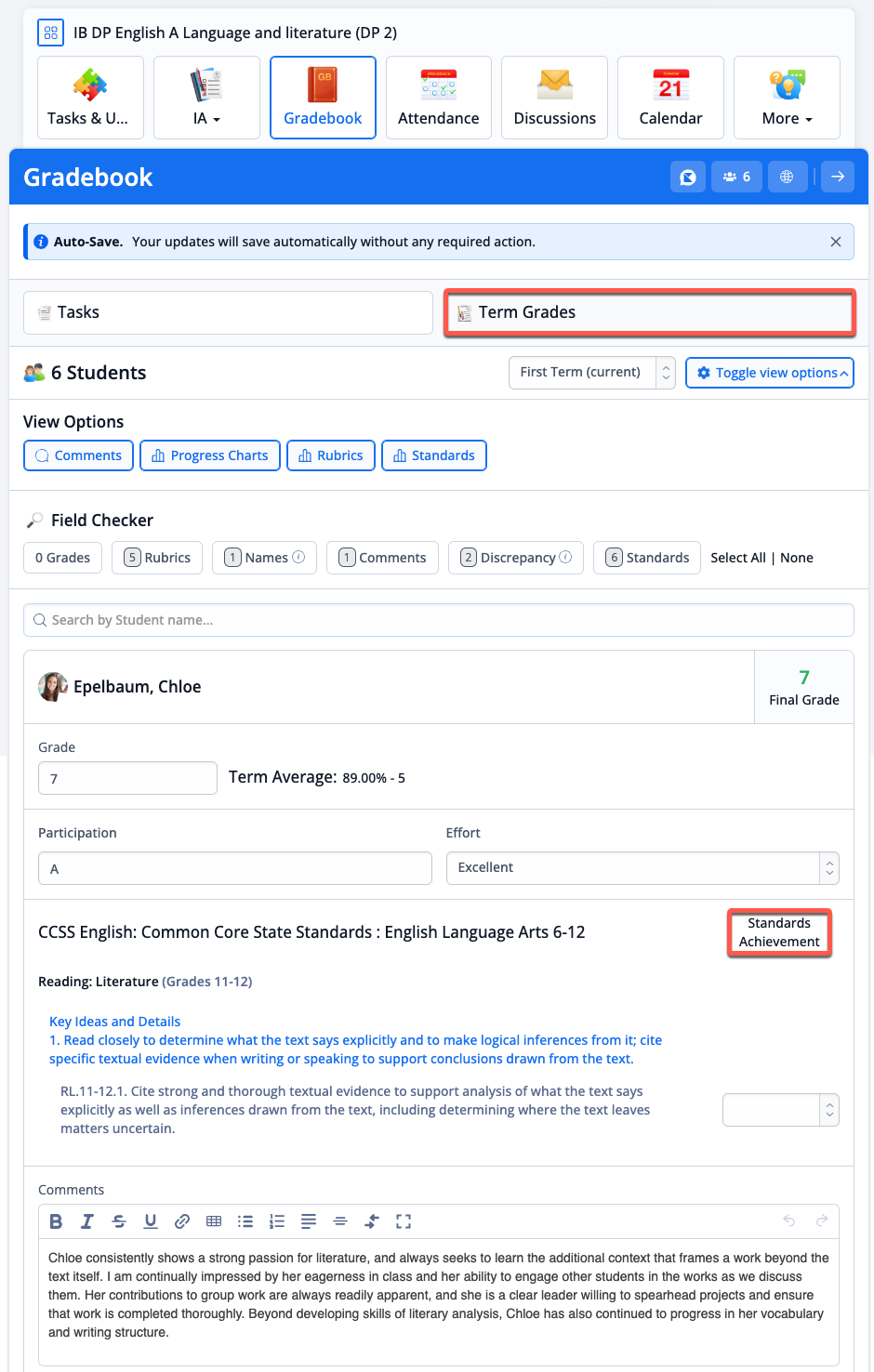The height and width of the screenshot is (1372, 874).
Task: Toggle the Comments view option
Action: [78, 455]
